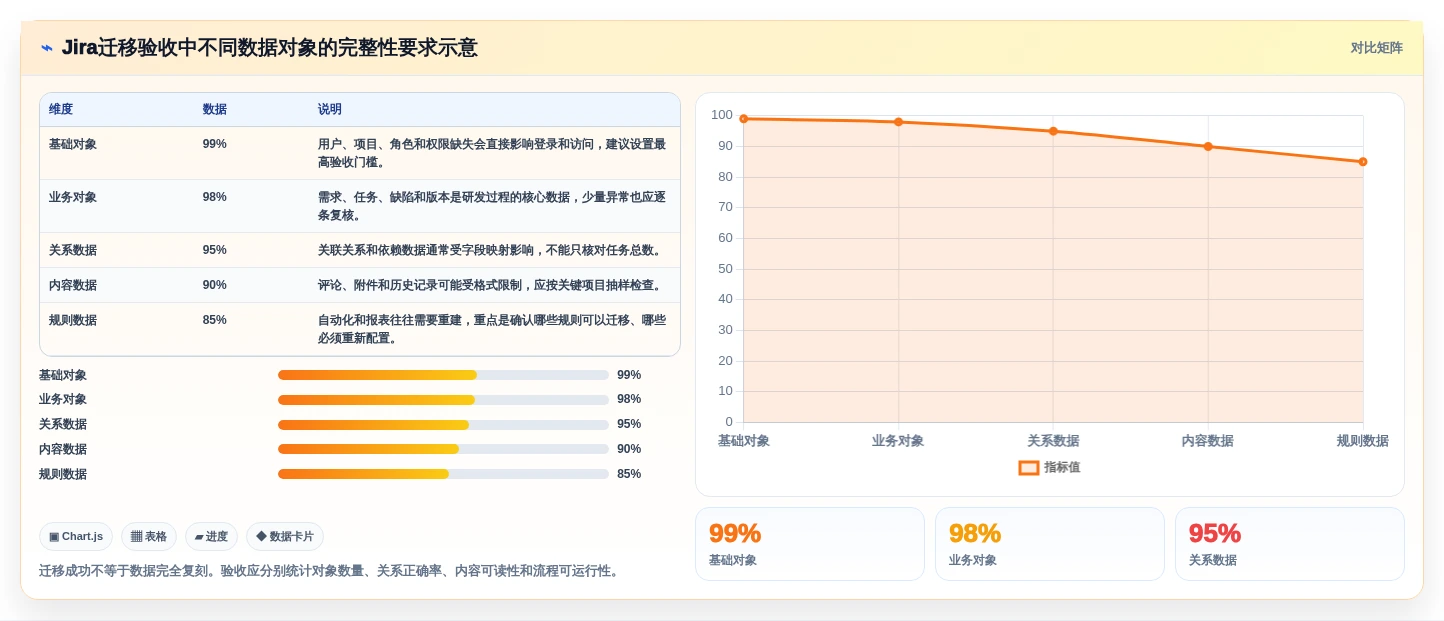Screen dimensions: 1444x621
Task: Click the 85% value in table
Action: coord(215,320)
